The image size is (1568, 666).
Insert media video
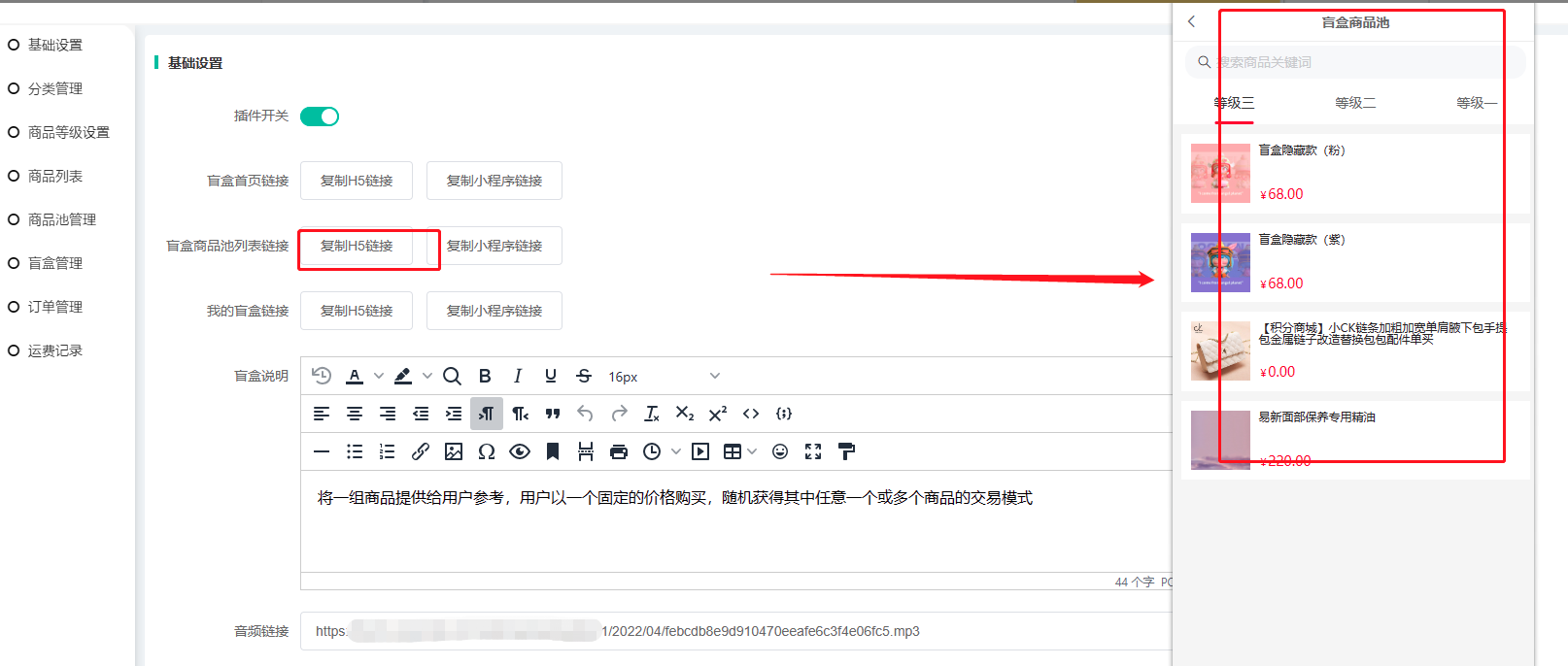pos(700,451)
